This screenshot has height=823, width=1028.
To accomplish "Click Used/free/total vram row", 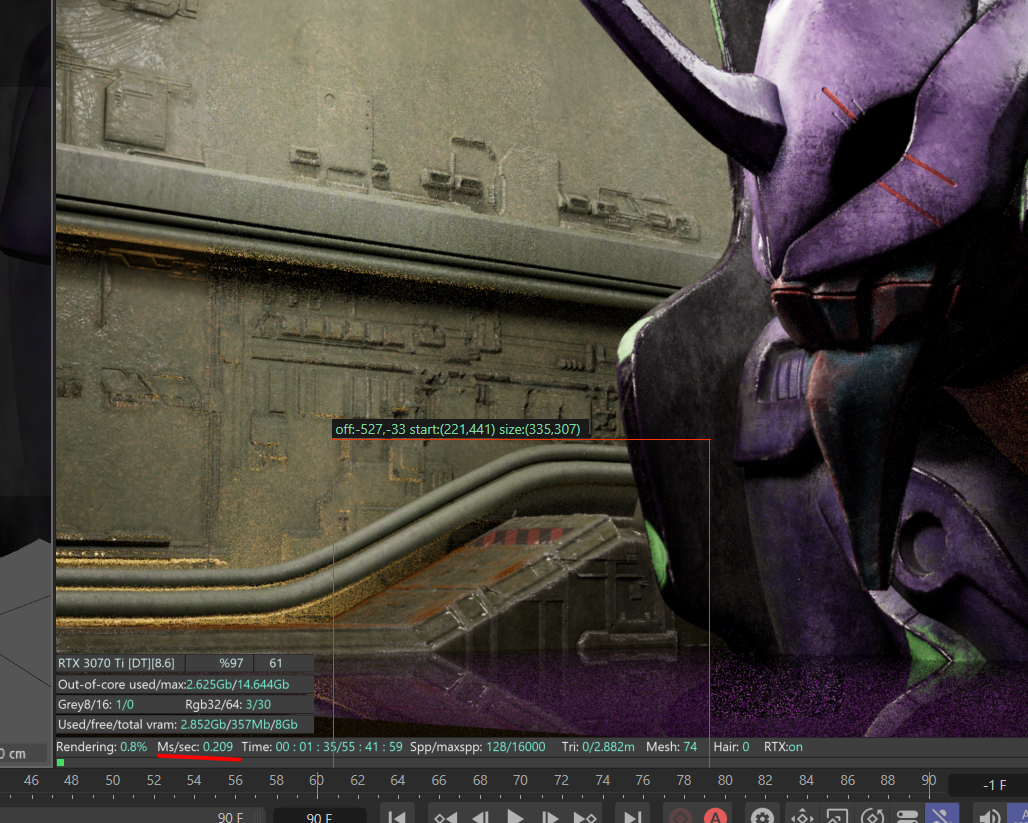I will [185, 725].
